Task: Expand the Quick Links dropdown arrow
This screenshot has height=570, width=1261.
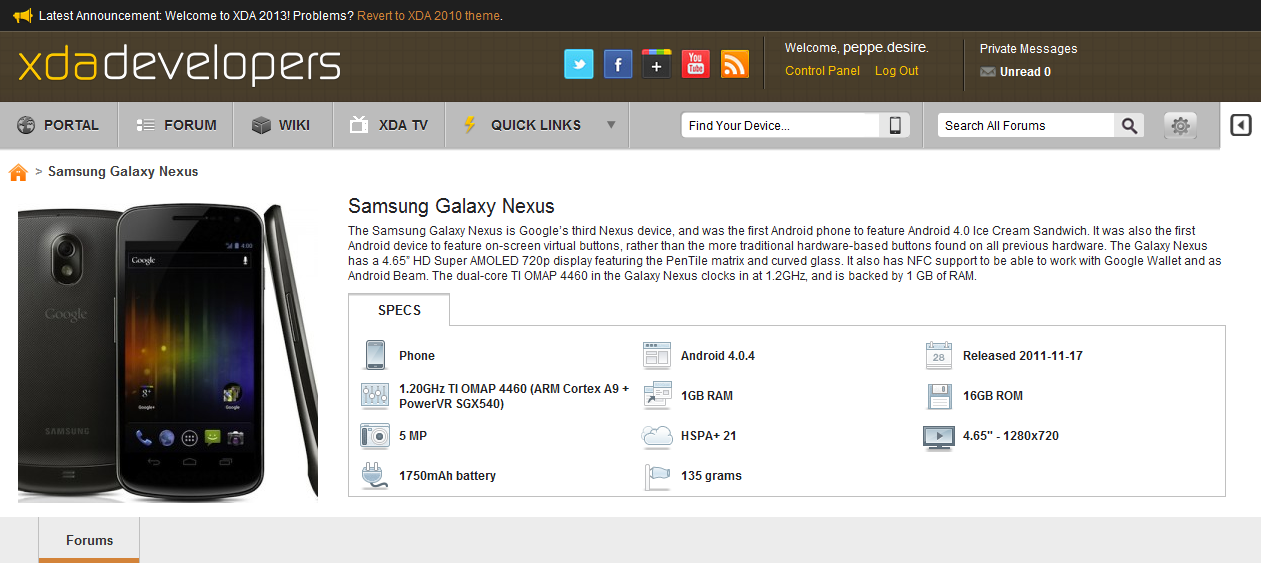Action: [x=611, y=125]
